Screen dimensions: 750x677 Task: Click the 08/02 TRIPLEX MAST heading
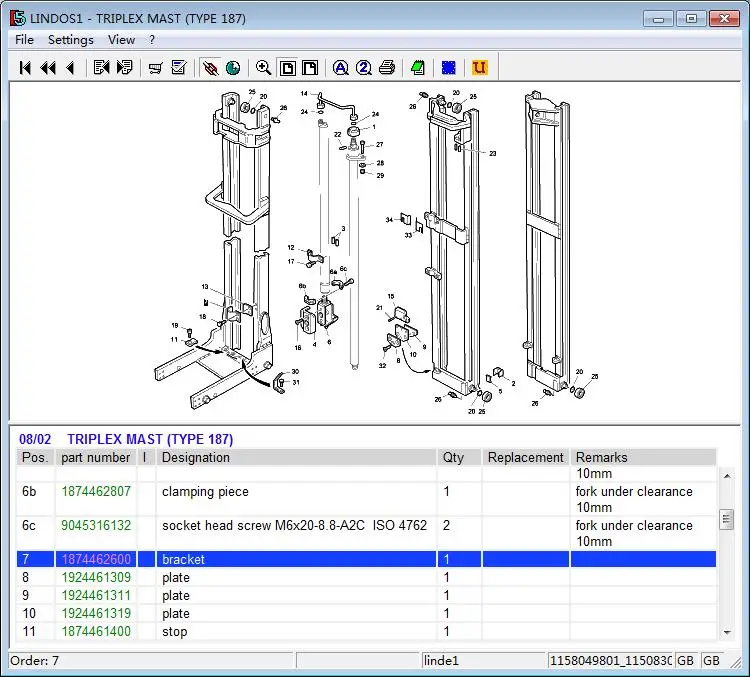(126, 439)
